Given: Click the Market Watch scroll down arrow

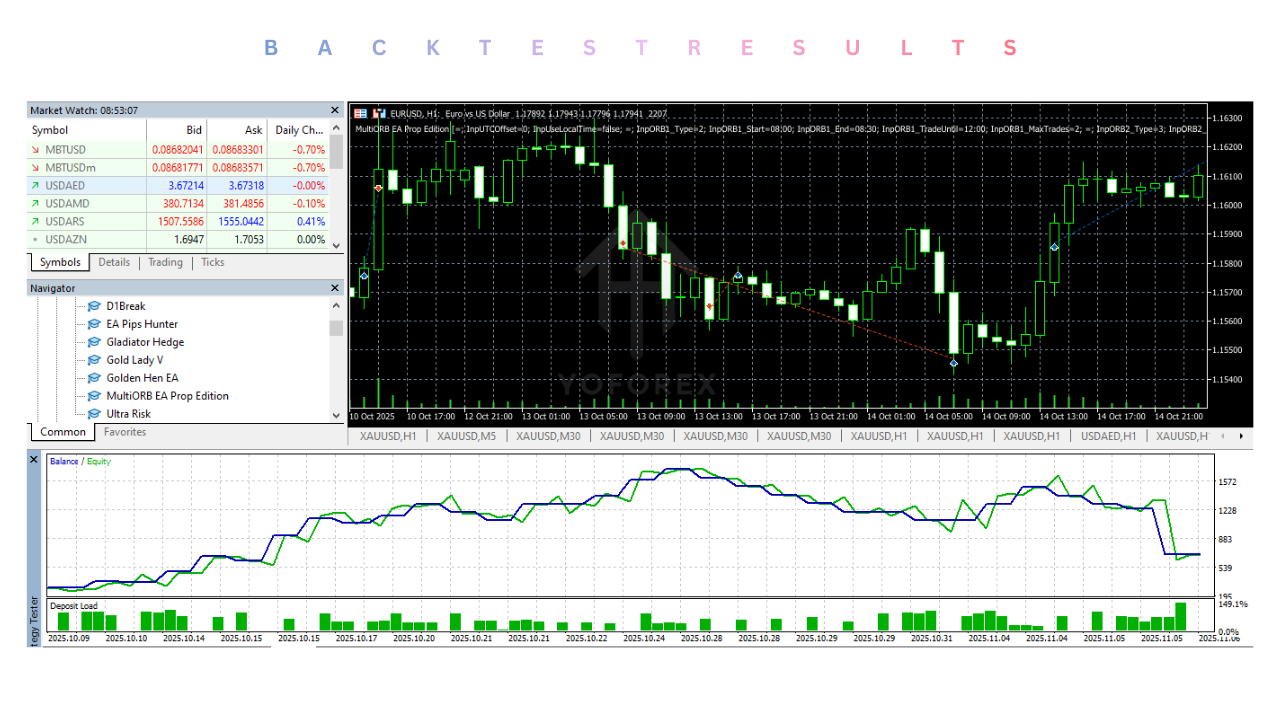Looking at the screenshot, I should click(x=336, y=244).
